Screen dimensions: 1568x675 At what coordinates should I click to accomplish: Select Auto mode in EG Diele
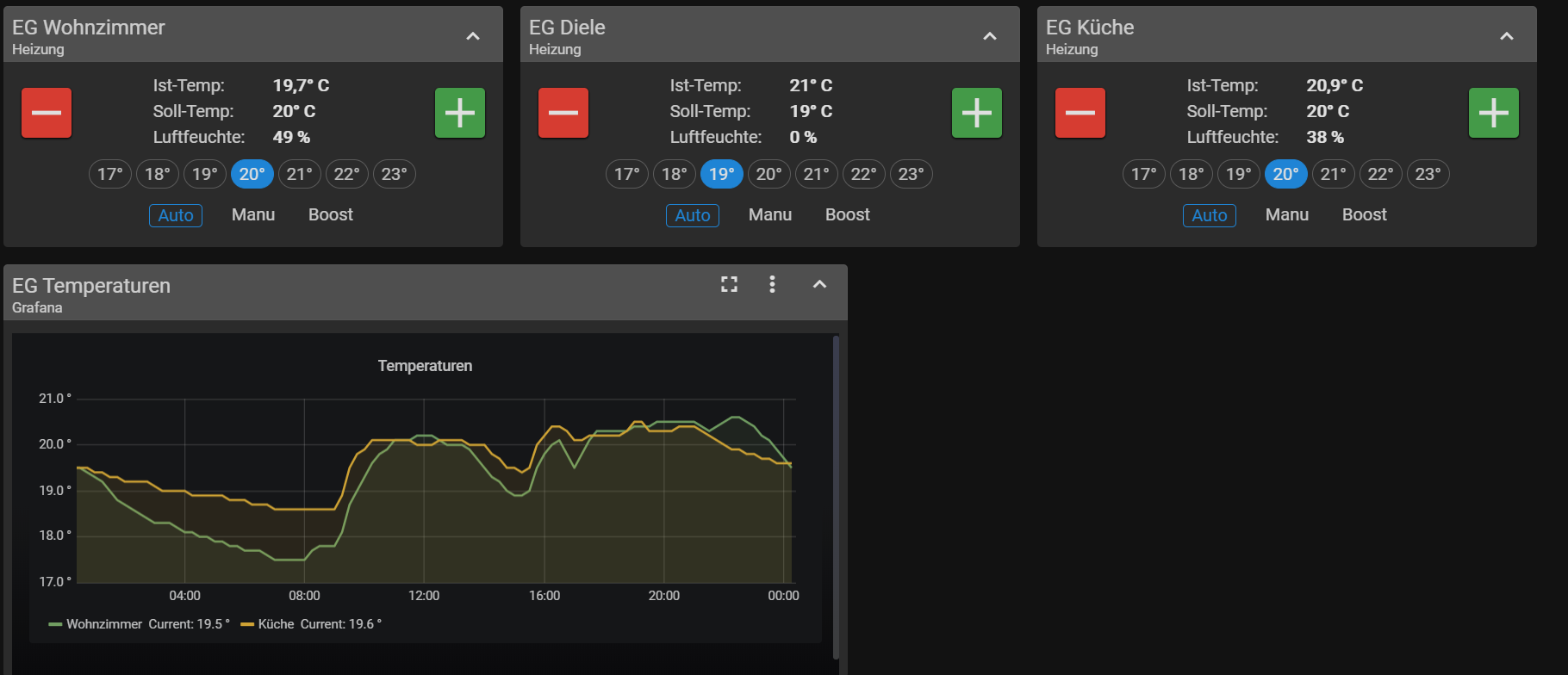(693, 215)
